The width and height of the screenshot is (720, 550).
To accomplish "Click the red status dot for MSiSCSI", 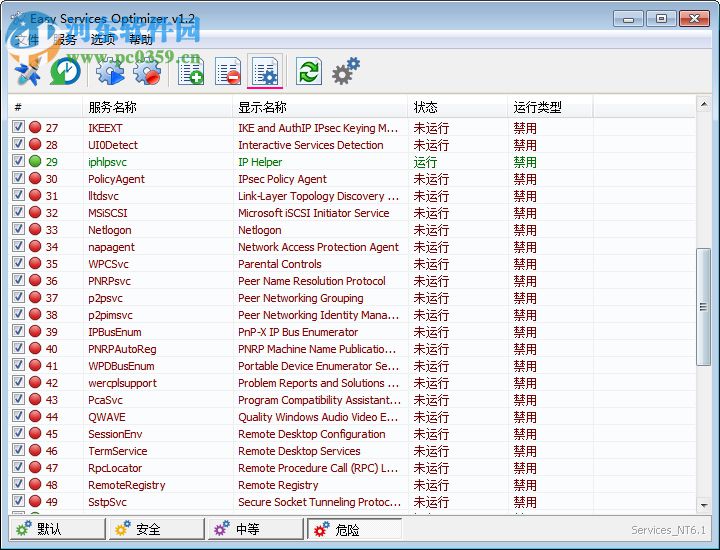I will tap(35, 212).
